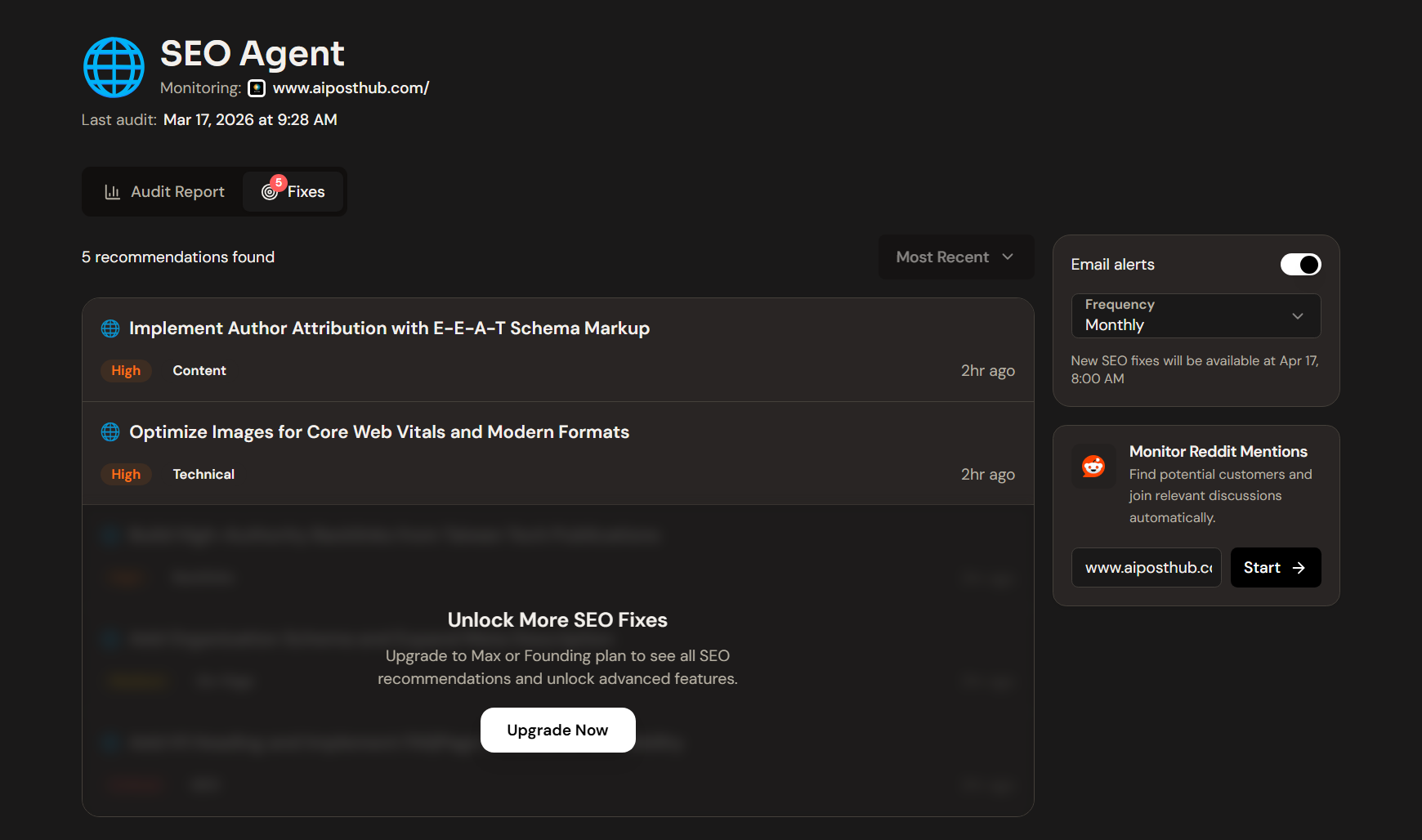Open the Most Recent sort dropdown
Screen dimensions: 1422x840
pyautogui.click(x=955, y=257)
